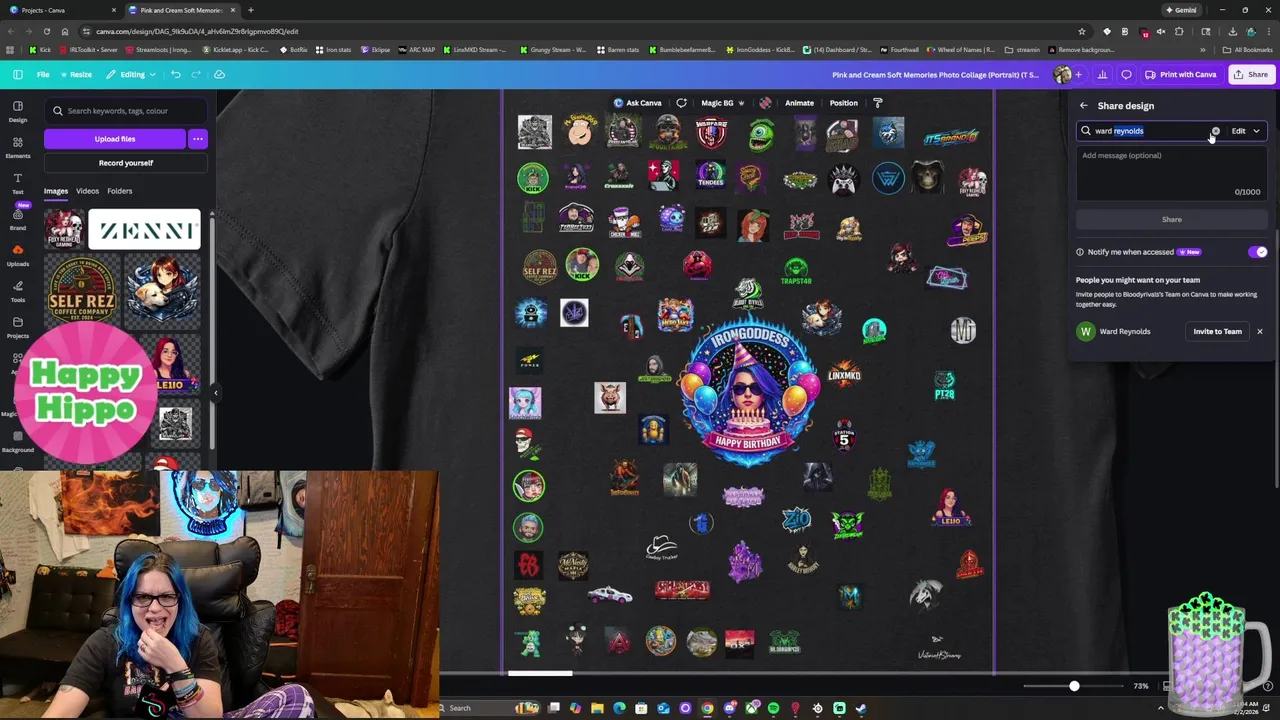This screenshot has width=1280, height=720.
Task: Click the horizontal canvas scrollbar thumb
Action: coord(540,673)
